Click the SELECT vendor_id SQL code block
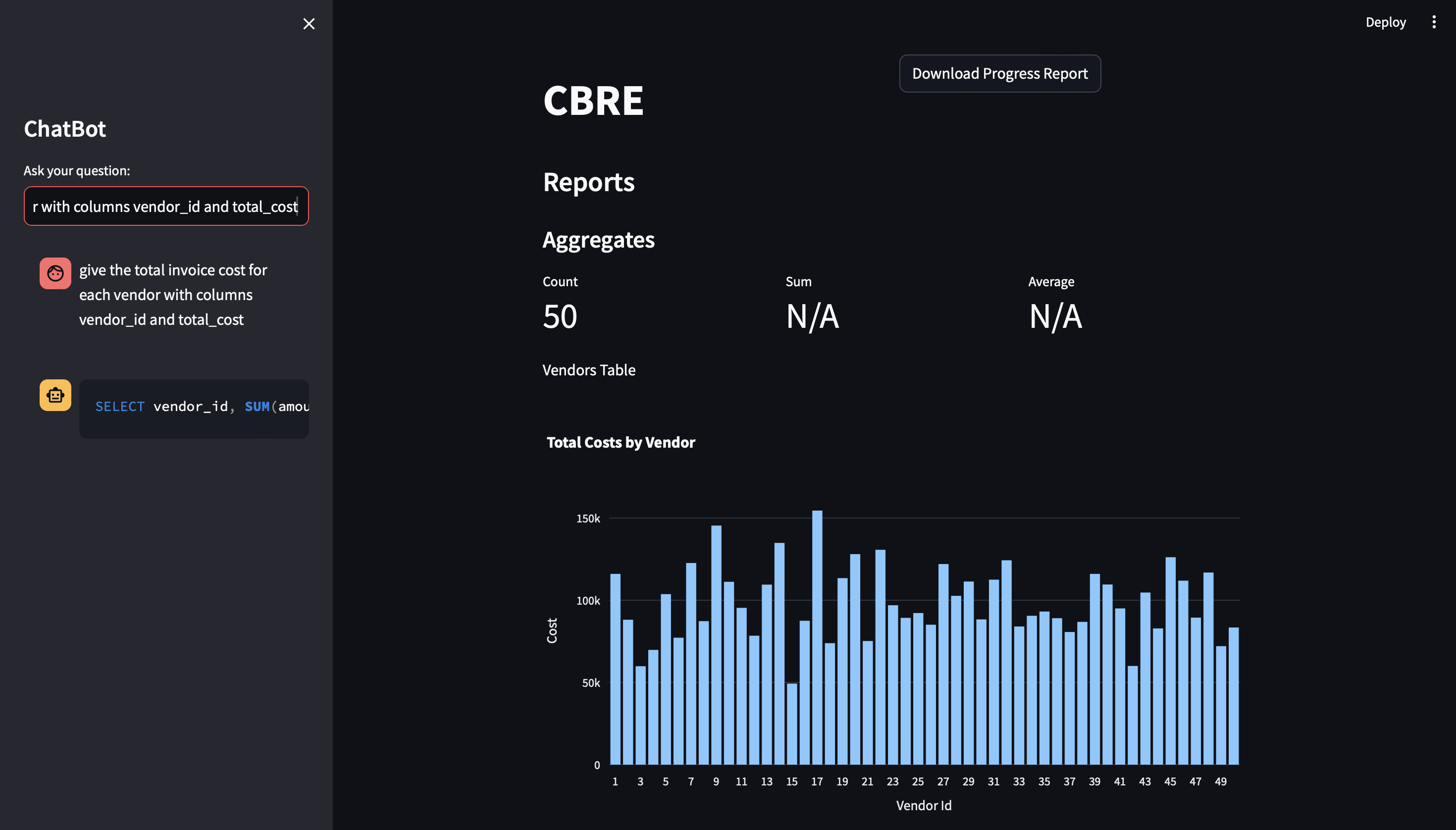 [194, 408]
